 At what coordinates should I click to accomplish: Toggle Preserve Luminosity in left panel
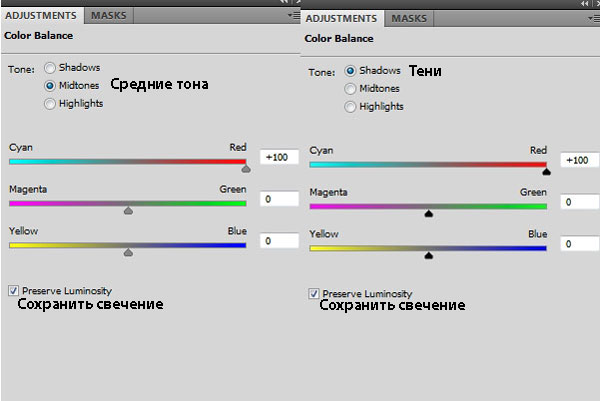point(13,290)
